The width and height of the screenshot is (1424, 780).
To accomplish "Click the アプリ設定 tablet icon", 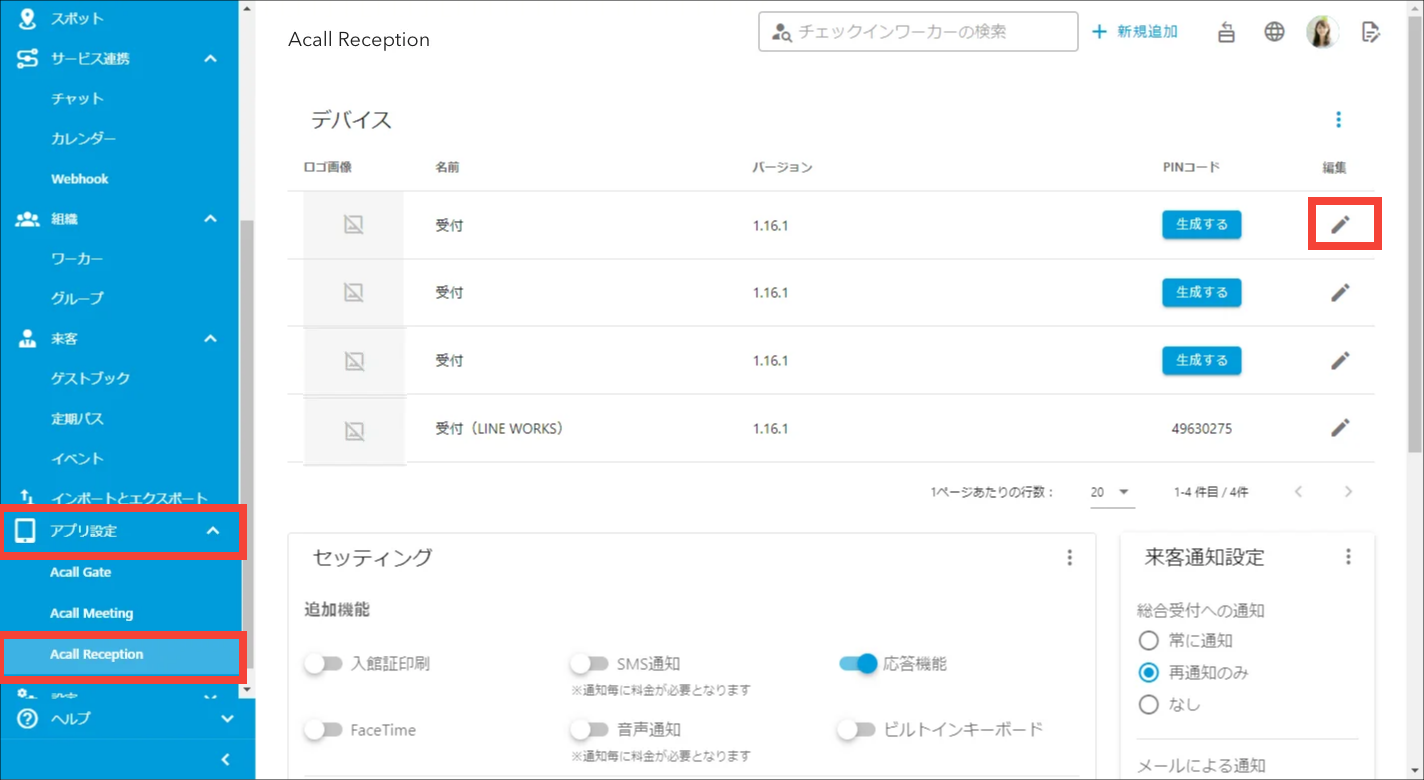I will tap(26, 531).
